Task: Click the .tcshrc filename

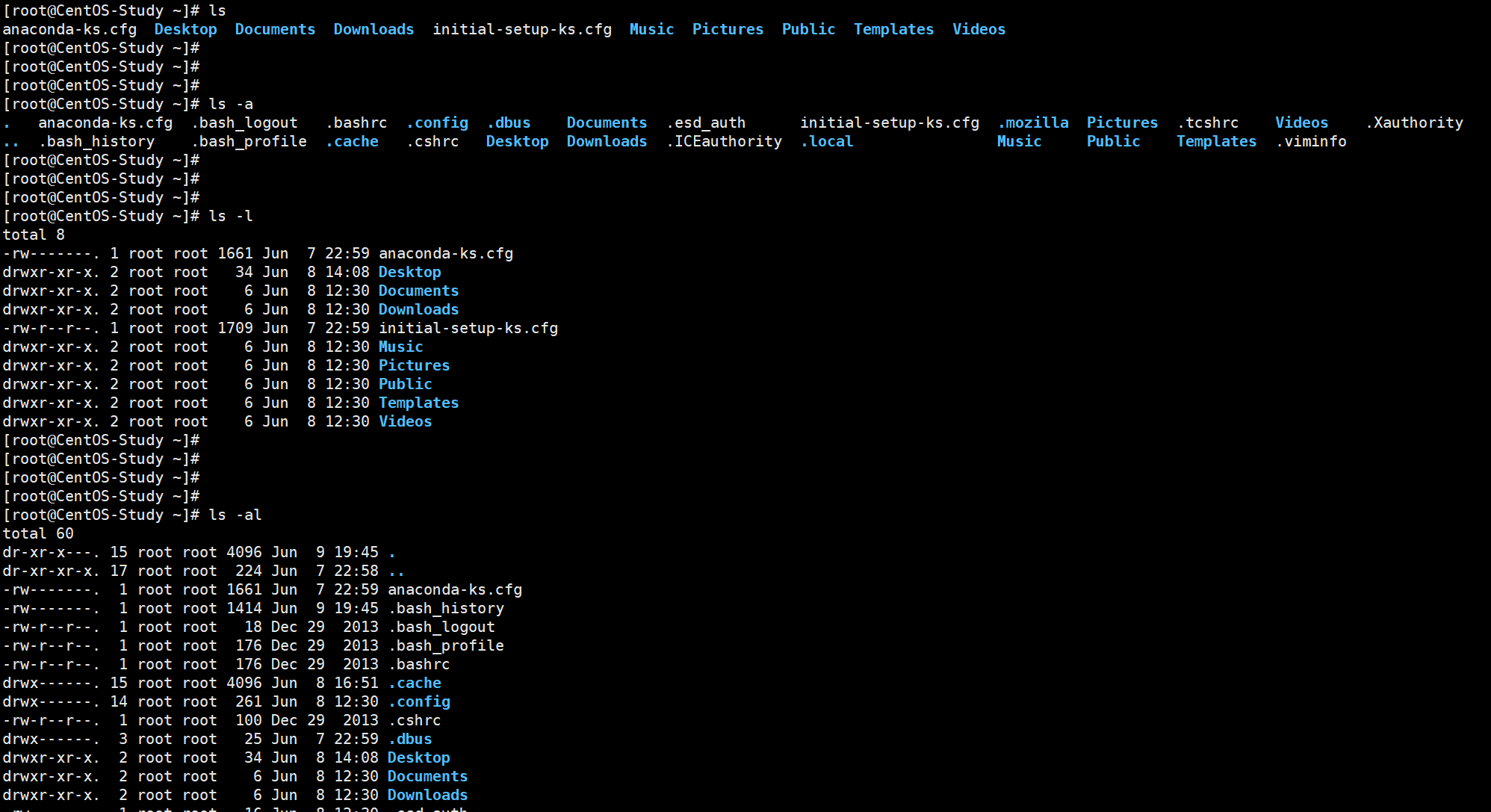Action: (x=1208, y=123)
